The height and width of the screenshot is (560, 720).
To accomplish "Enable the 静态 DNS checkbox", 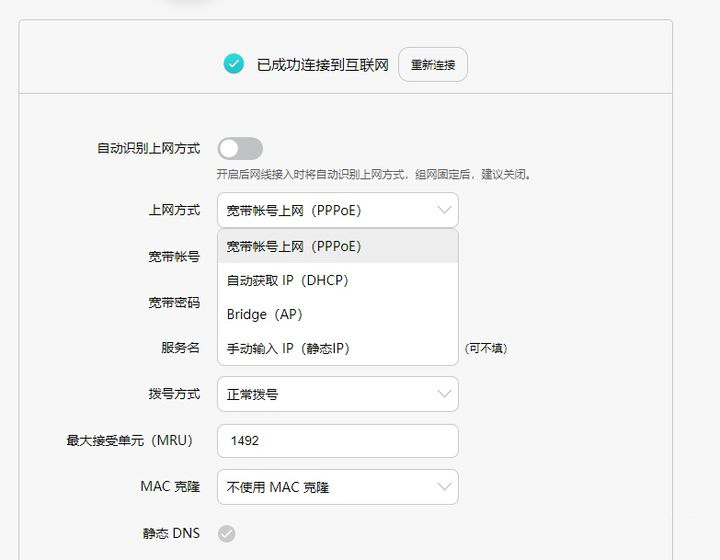I will click(x=227, y=534).
